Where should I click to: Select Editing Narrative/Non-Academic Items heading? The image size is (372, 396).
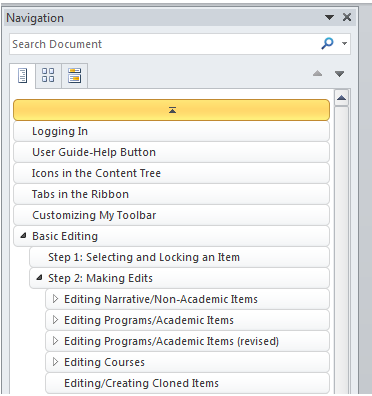tap(187, 299)
